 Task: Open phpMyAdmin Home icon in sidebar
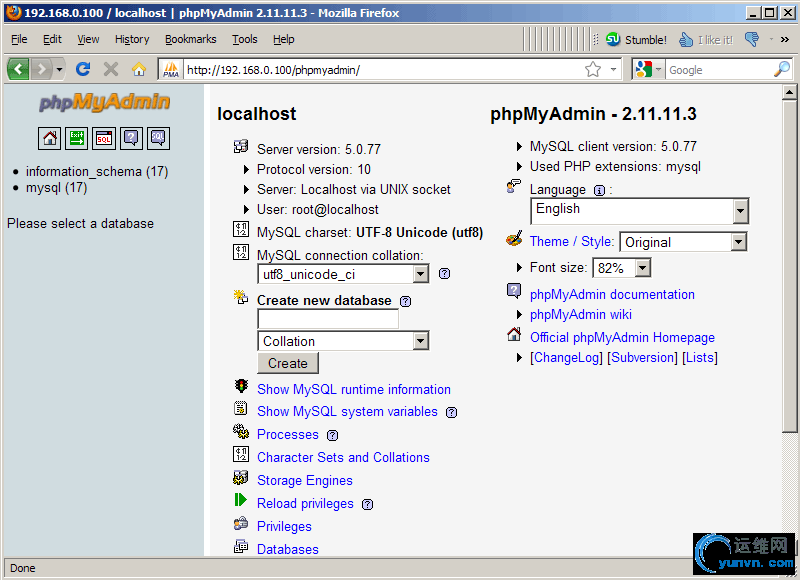tap(49, 138)
